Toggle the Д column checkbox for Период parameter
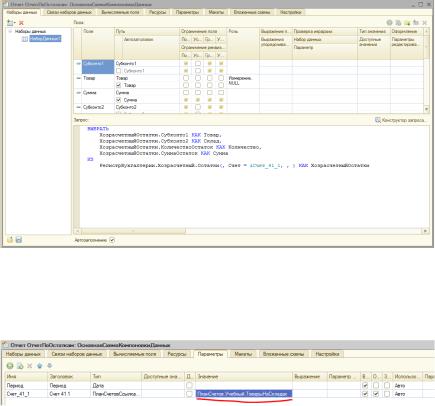The width and height of the screenshot is (435, 406). coord(189,385)
